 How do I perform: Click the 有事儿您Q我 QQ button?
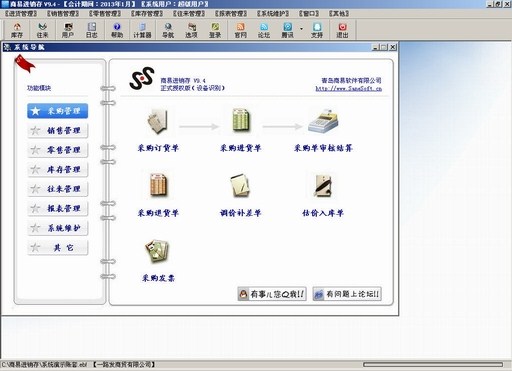tap(272, 294)
